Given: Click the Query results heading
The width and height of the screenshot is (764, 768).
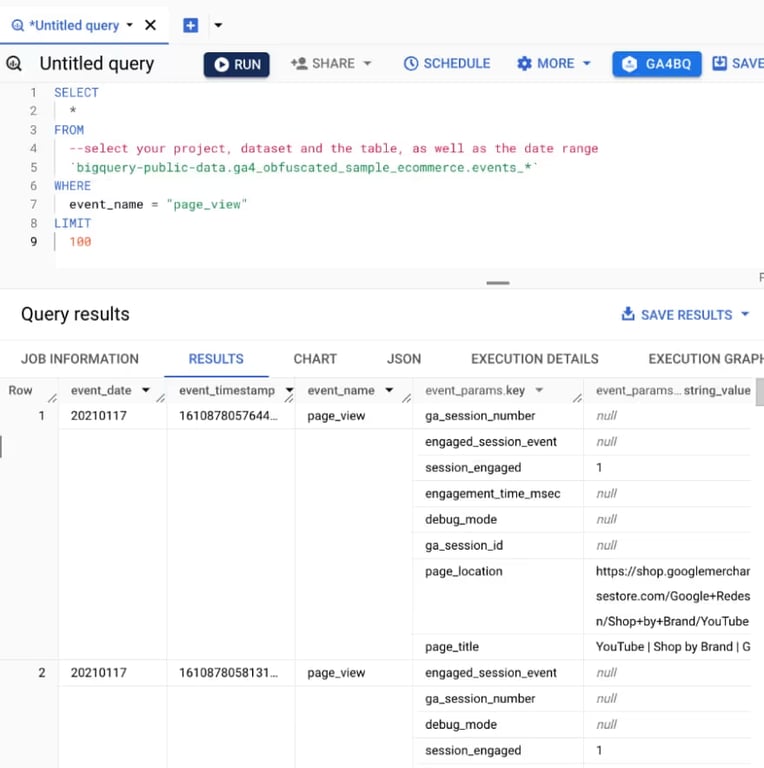Looking at the screenshot, I should click(x=75, y=314).
